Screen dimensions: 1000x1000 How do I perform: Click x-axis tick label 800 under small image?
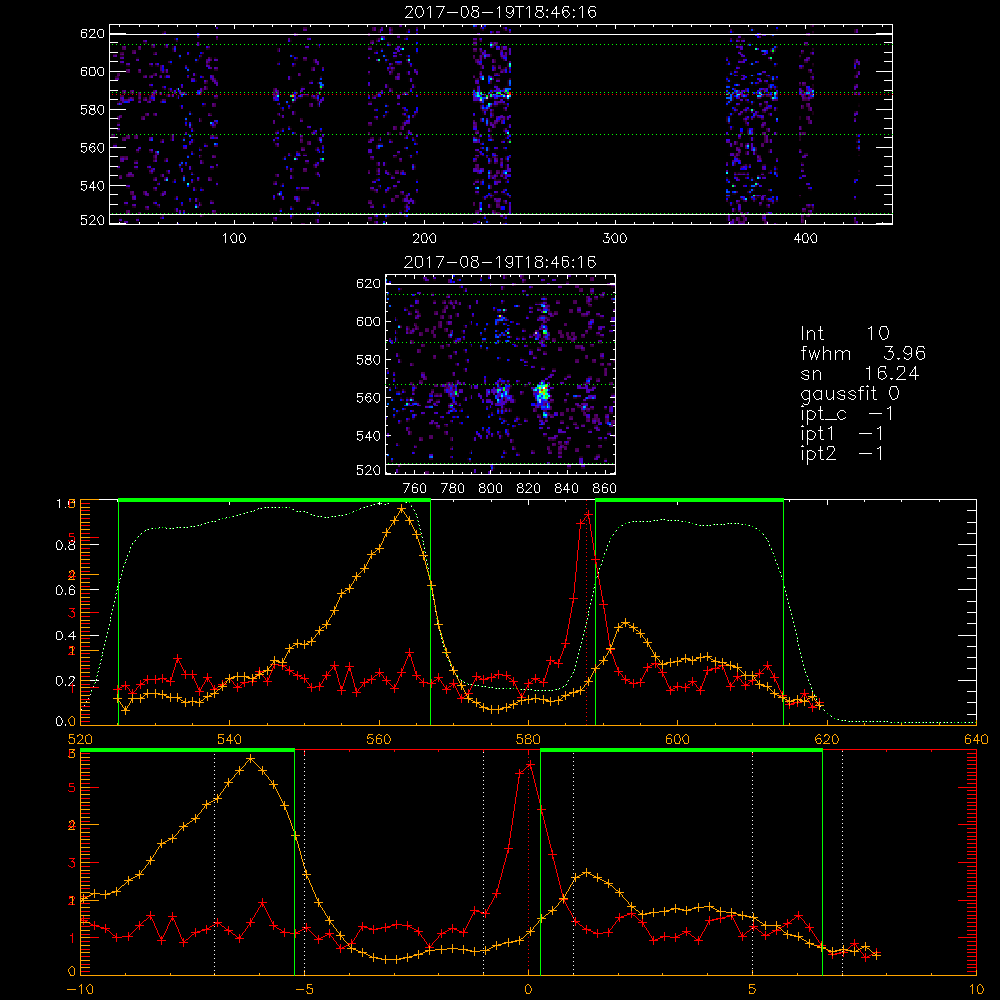point(490,489)
